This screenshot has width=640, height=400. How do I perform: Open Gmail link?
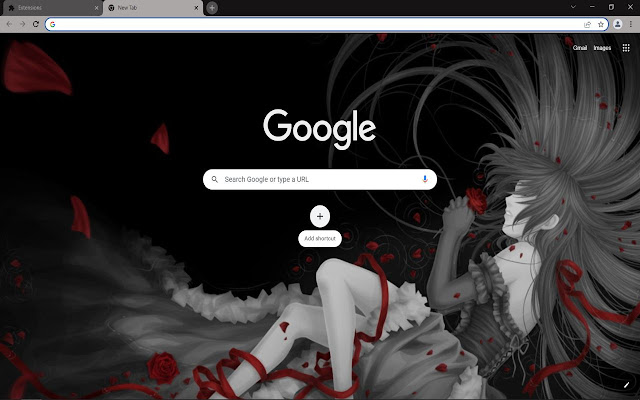[x=580, y=48]
